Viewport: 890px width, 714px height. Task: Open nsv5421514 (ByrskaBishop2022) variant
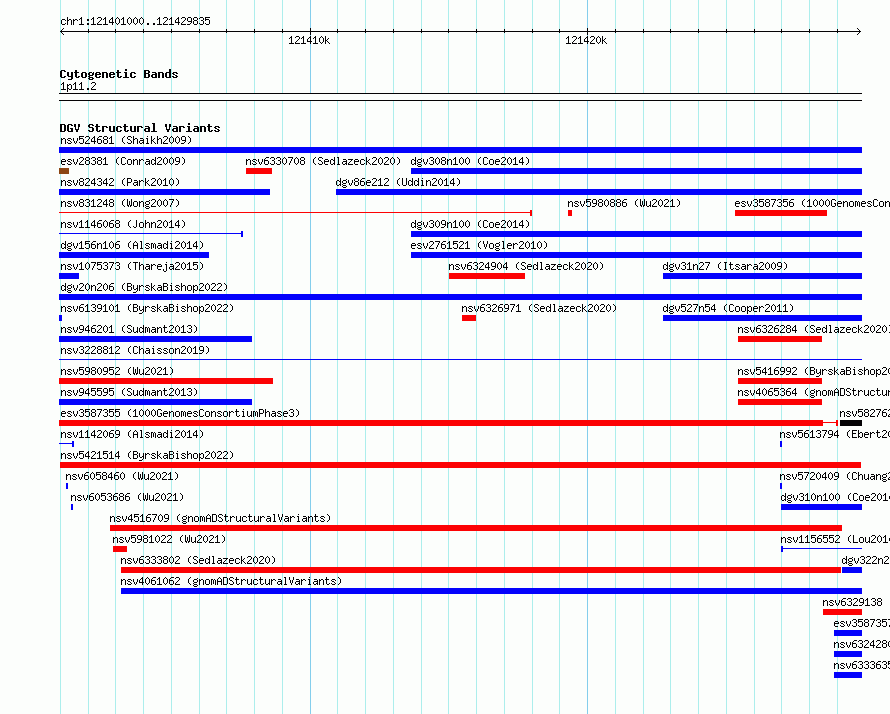pos(147,455)
